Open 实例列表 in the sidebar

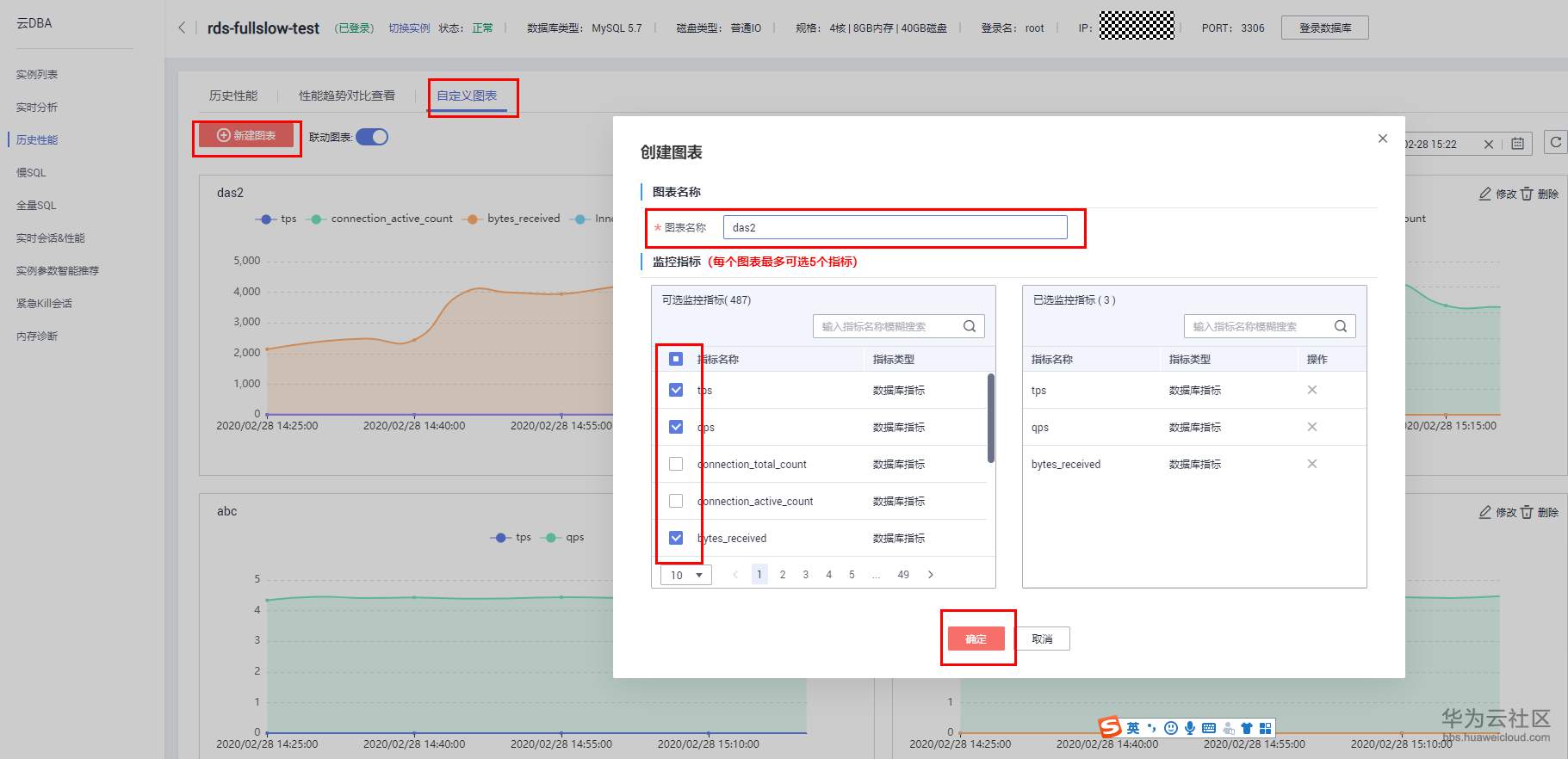tap(37, 75)
